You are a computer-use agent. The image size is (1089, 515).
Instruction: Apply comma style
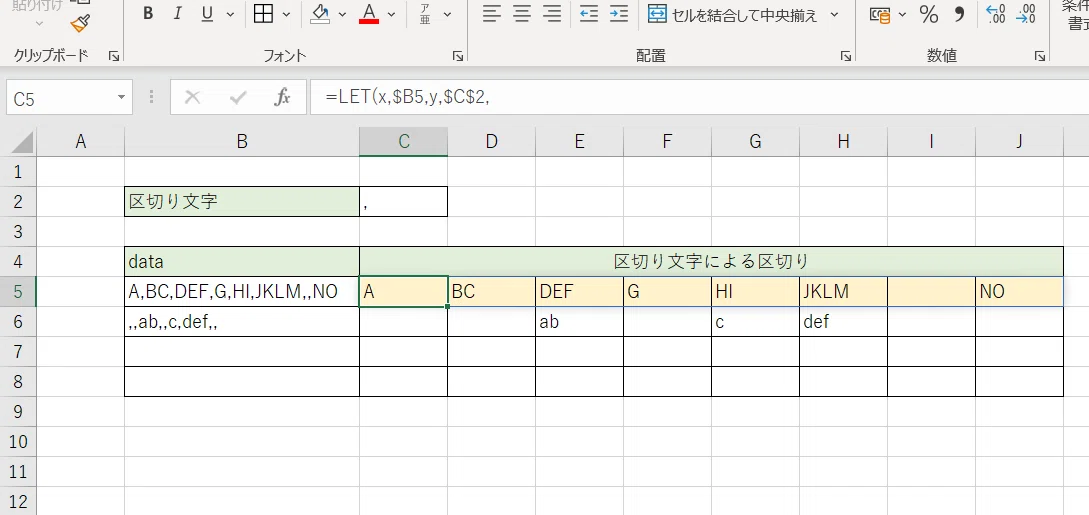(x=959, y=14)
